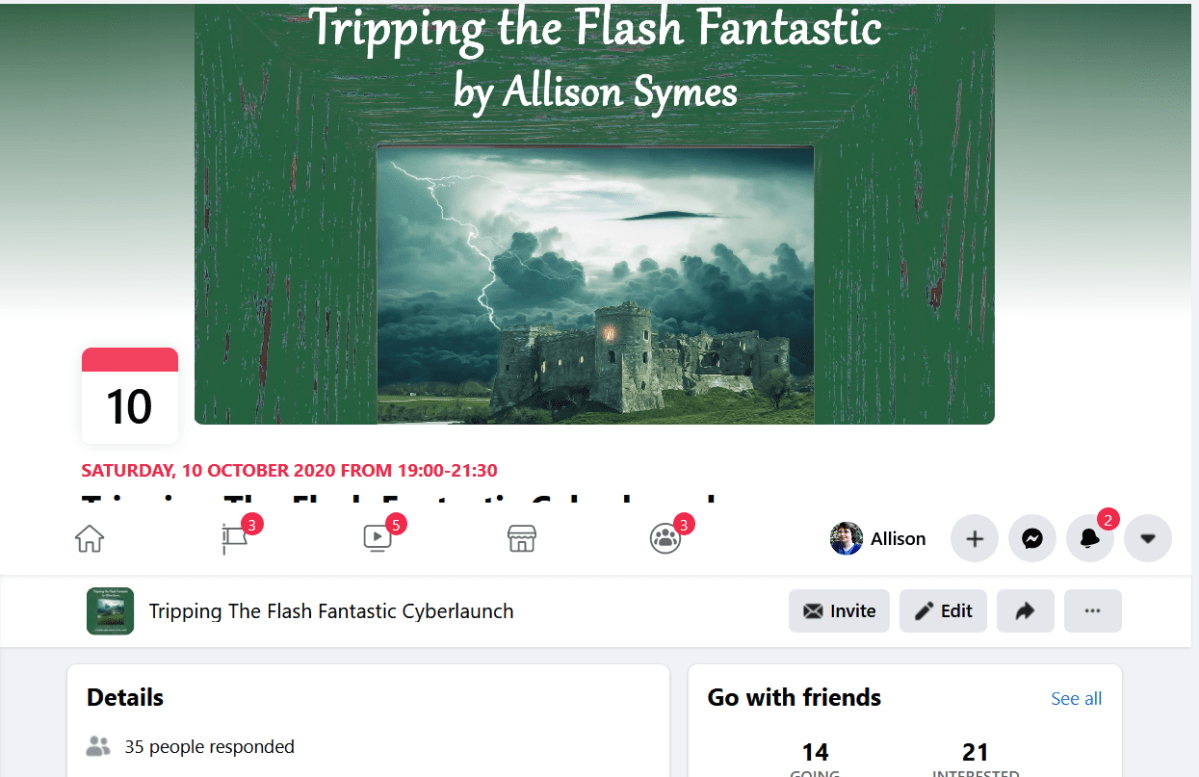The image size is (1199, 777).
Task: Open the event more options ellipsis
Action: (1093, 610)
